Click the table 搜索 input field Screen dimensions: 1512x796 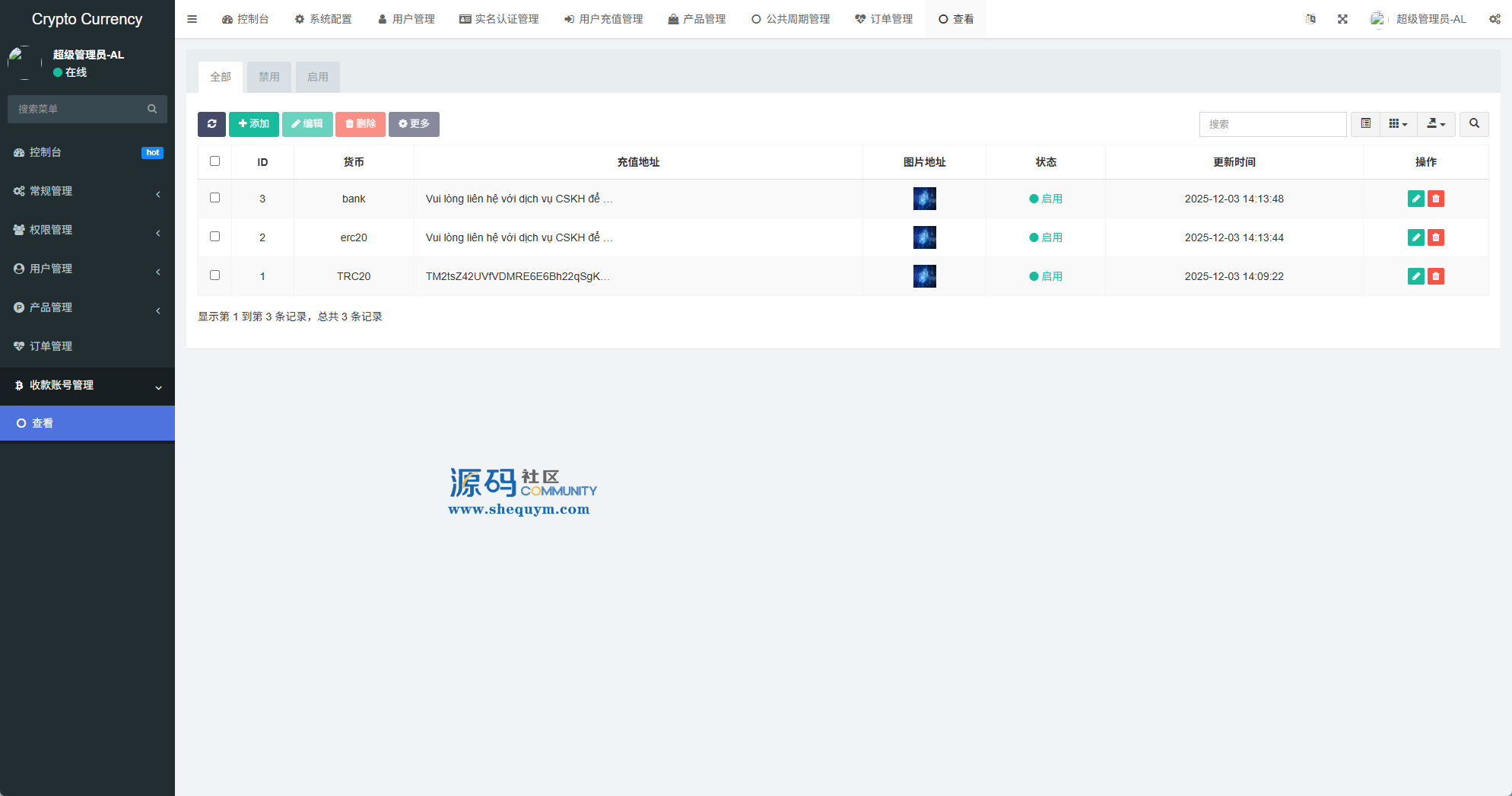(1272, 124)
